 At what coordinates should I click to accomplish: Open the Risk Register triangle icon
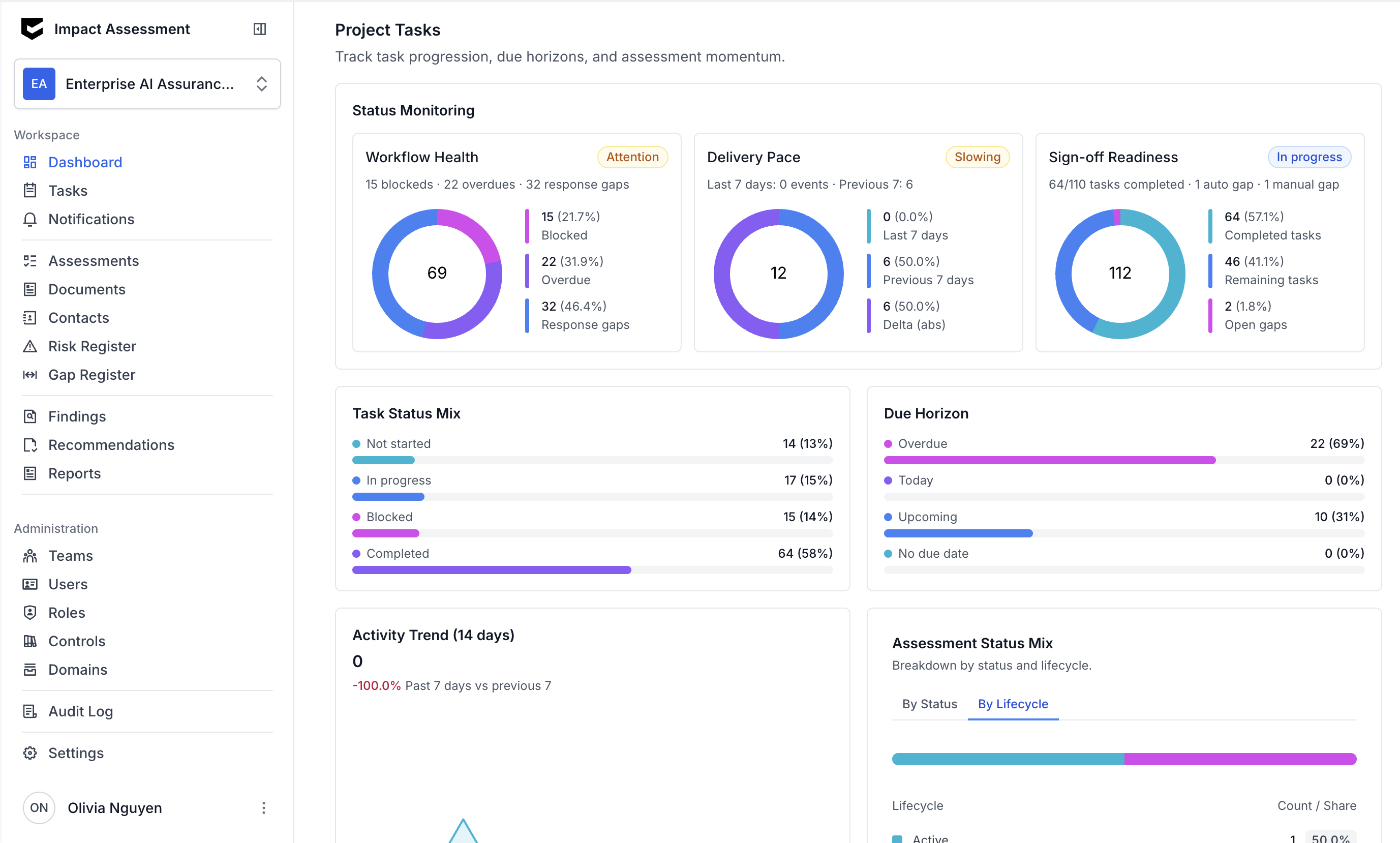click(30, 347)
